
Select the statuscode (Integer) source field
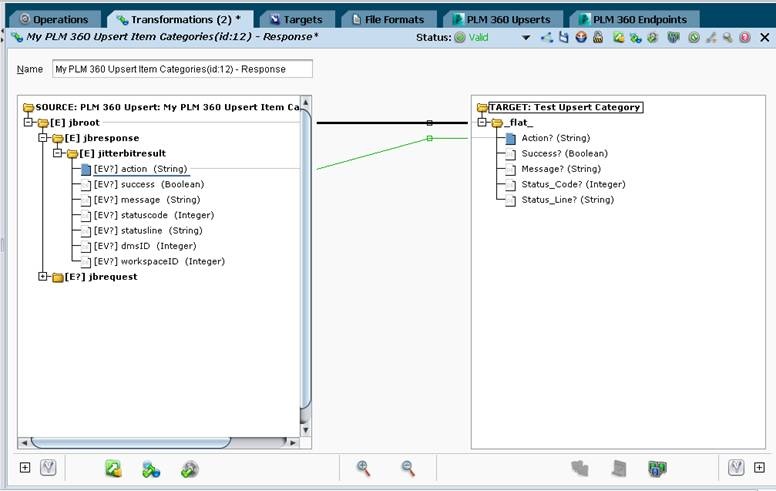153,215
